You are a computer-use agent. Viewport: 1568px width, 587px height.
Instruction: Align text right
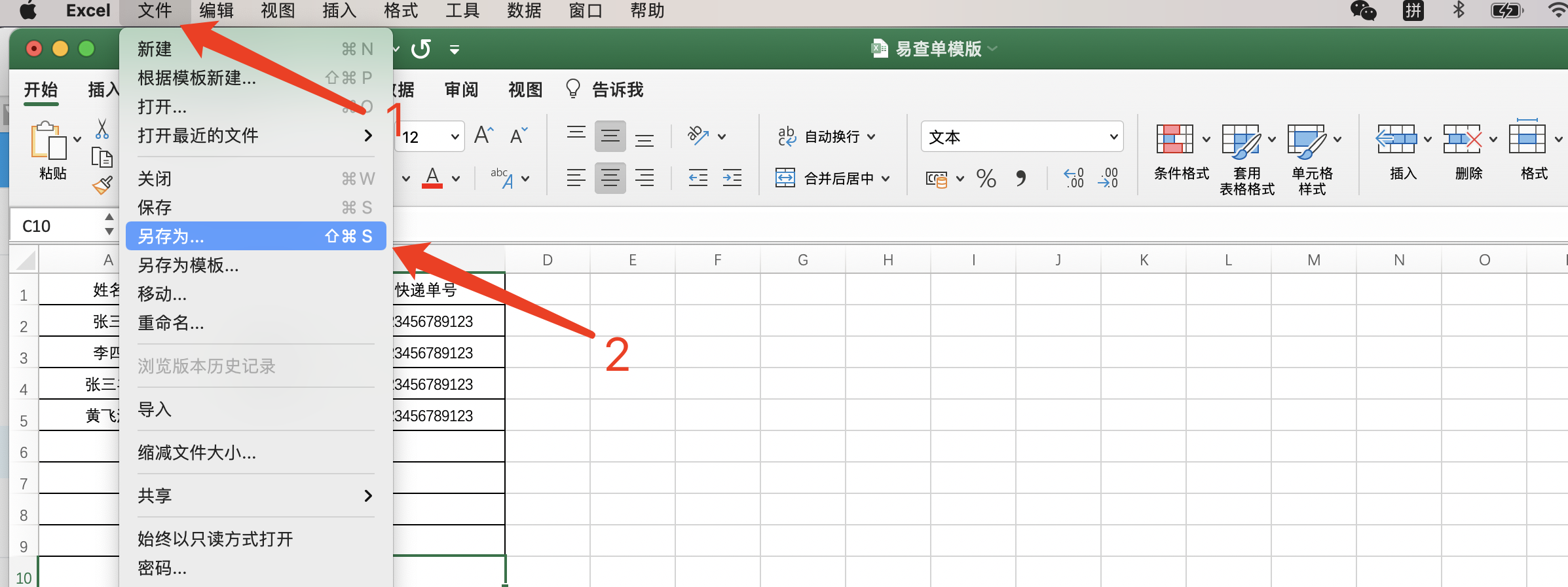tap(644, 178)
